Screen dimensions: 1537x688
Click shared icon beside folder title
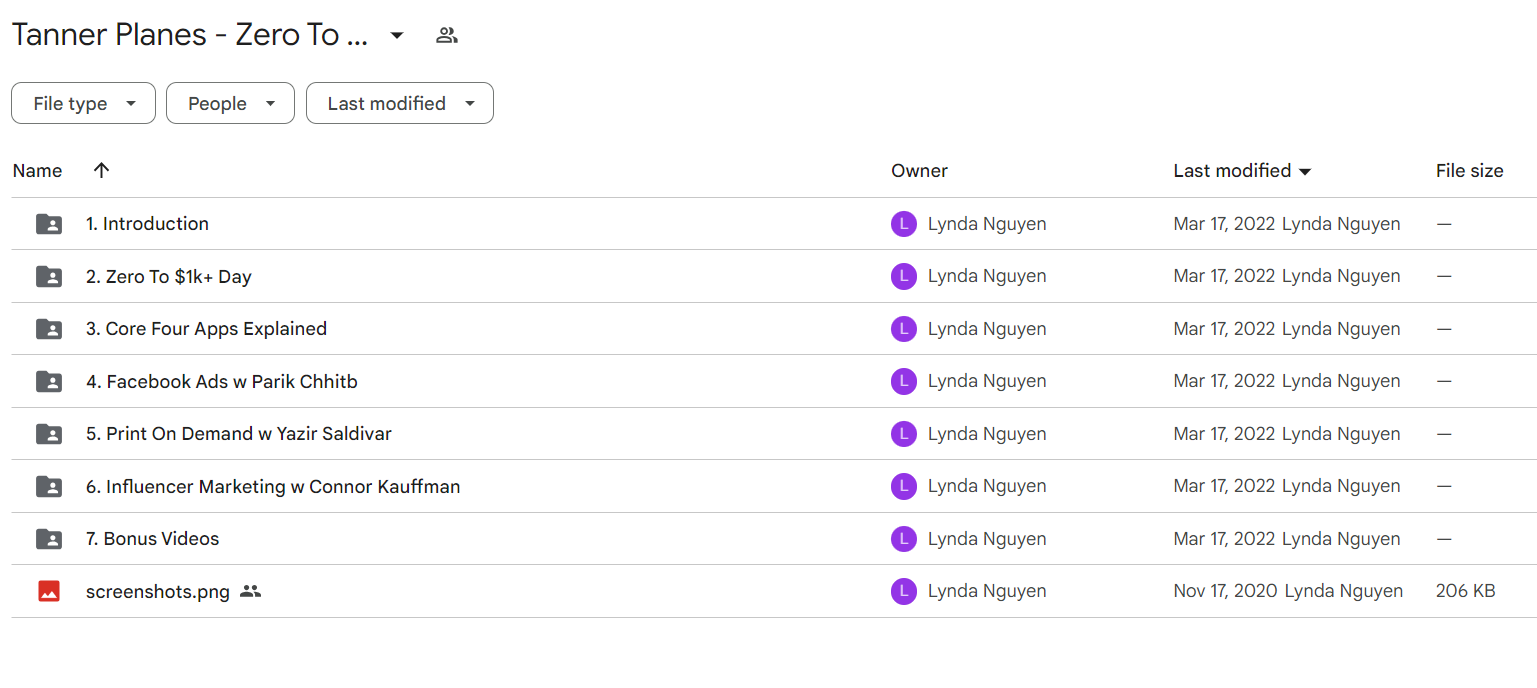(447, 36)
